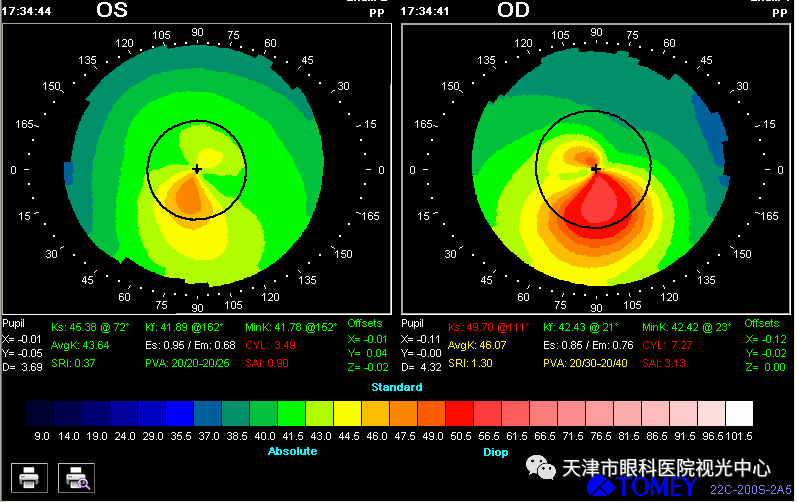Click OD value AvgK: 46.07
Viewport: 797px width, 503px height.
tap(477, 345)
